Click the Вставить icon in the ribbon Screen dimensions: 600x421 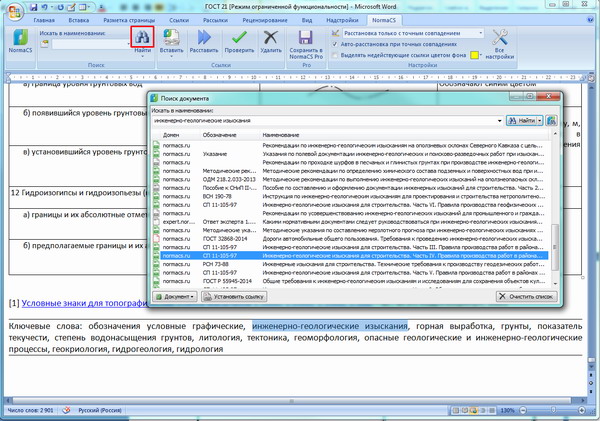(171, 37)
